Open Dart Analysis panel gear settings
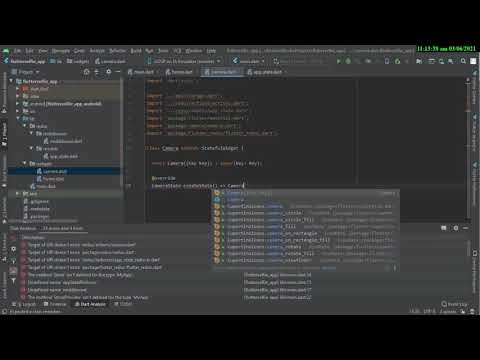 point(456,228)
